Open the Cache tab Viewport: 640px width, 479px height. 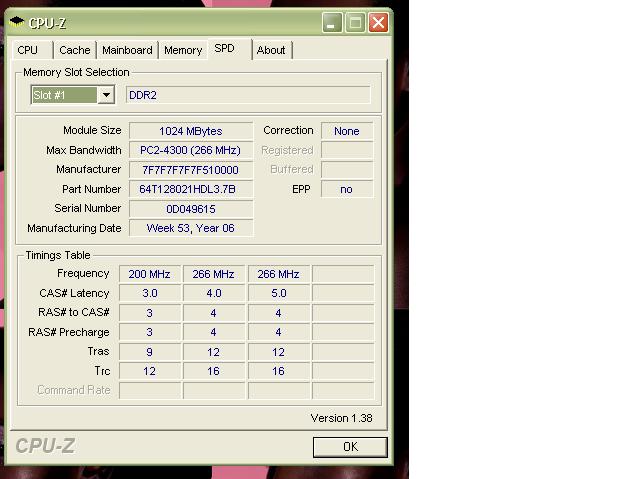75,50
